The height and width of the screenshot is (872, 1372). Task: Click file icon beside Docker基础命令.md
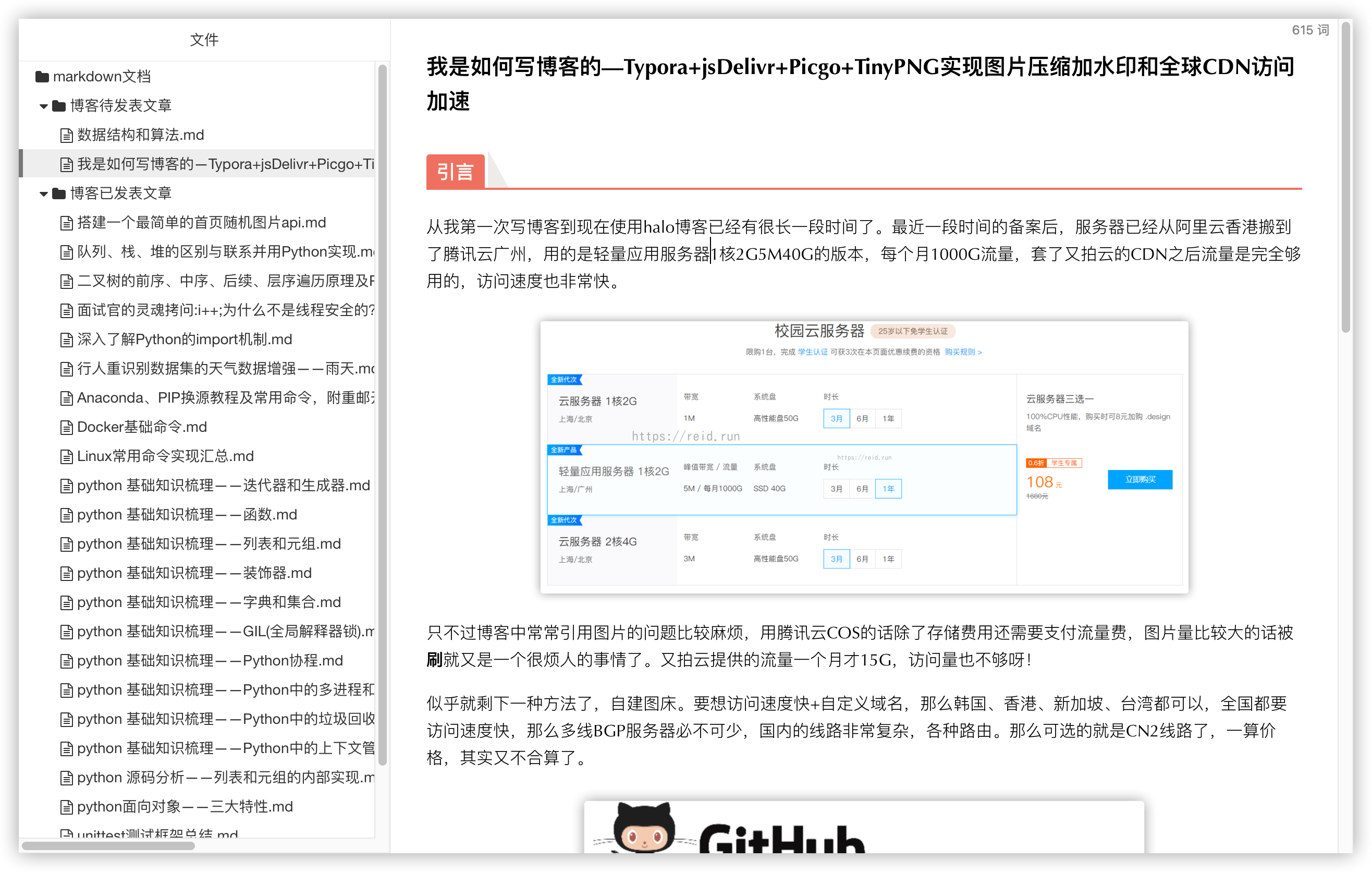tap(67, 427)
